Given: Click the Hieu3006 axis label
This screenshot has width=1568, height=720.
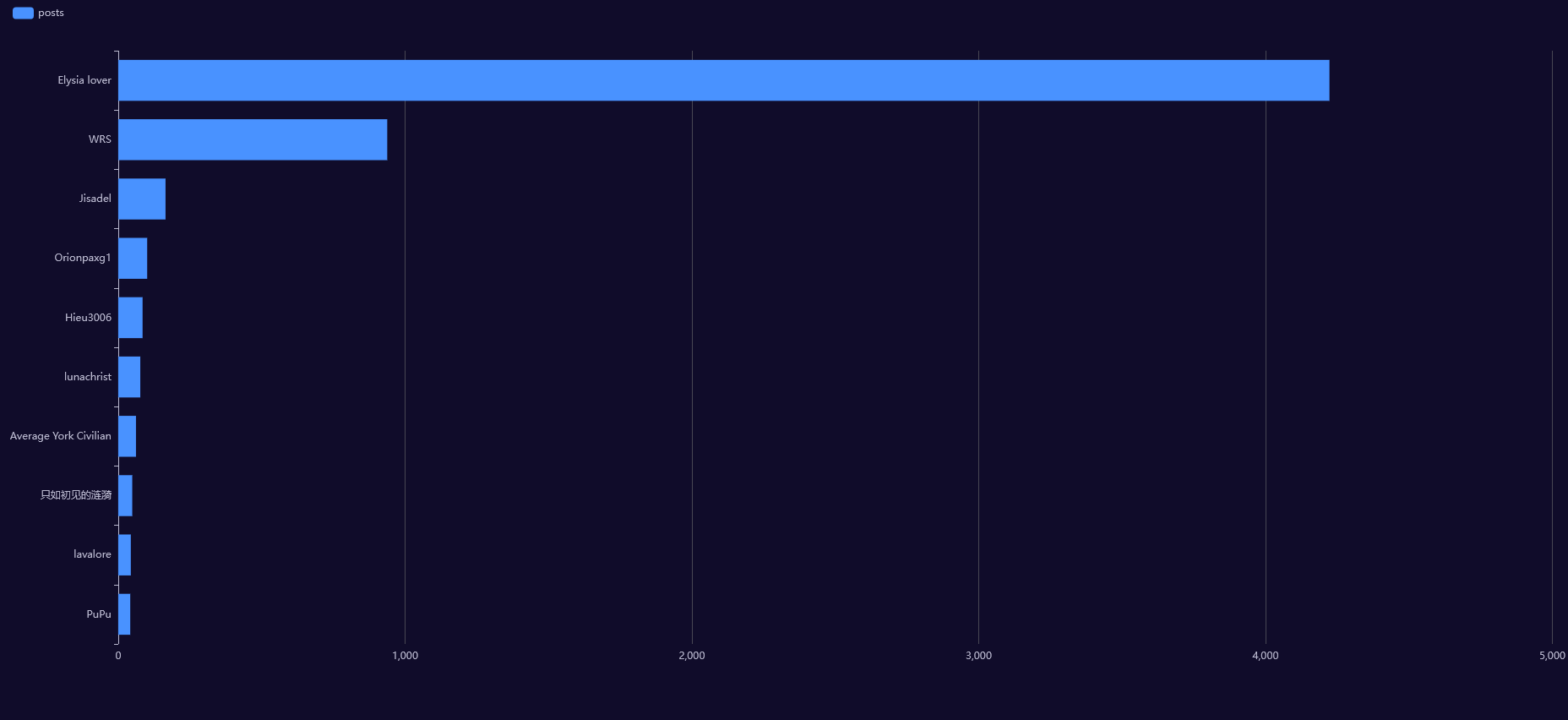Looking at the screenshot, I should coord(88,318).
